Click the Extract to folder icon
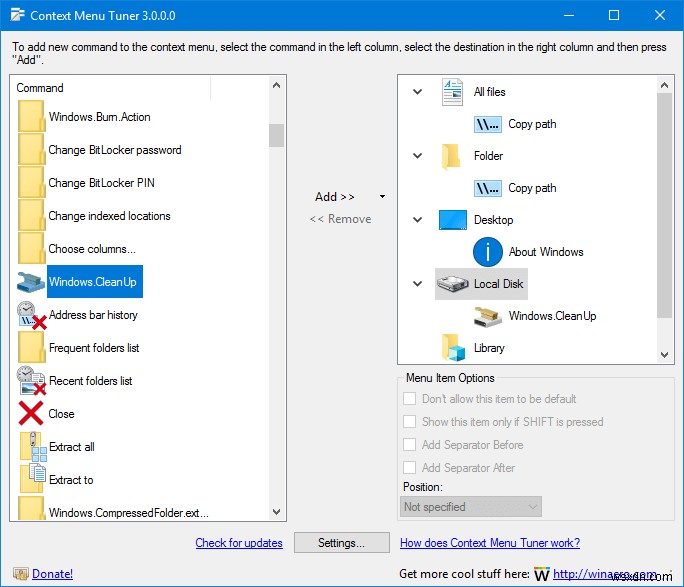 point(33,478)
